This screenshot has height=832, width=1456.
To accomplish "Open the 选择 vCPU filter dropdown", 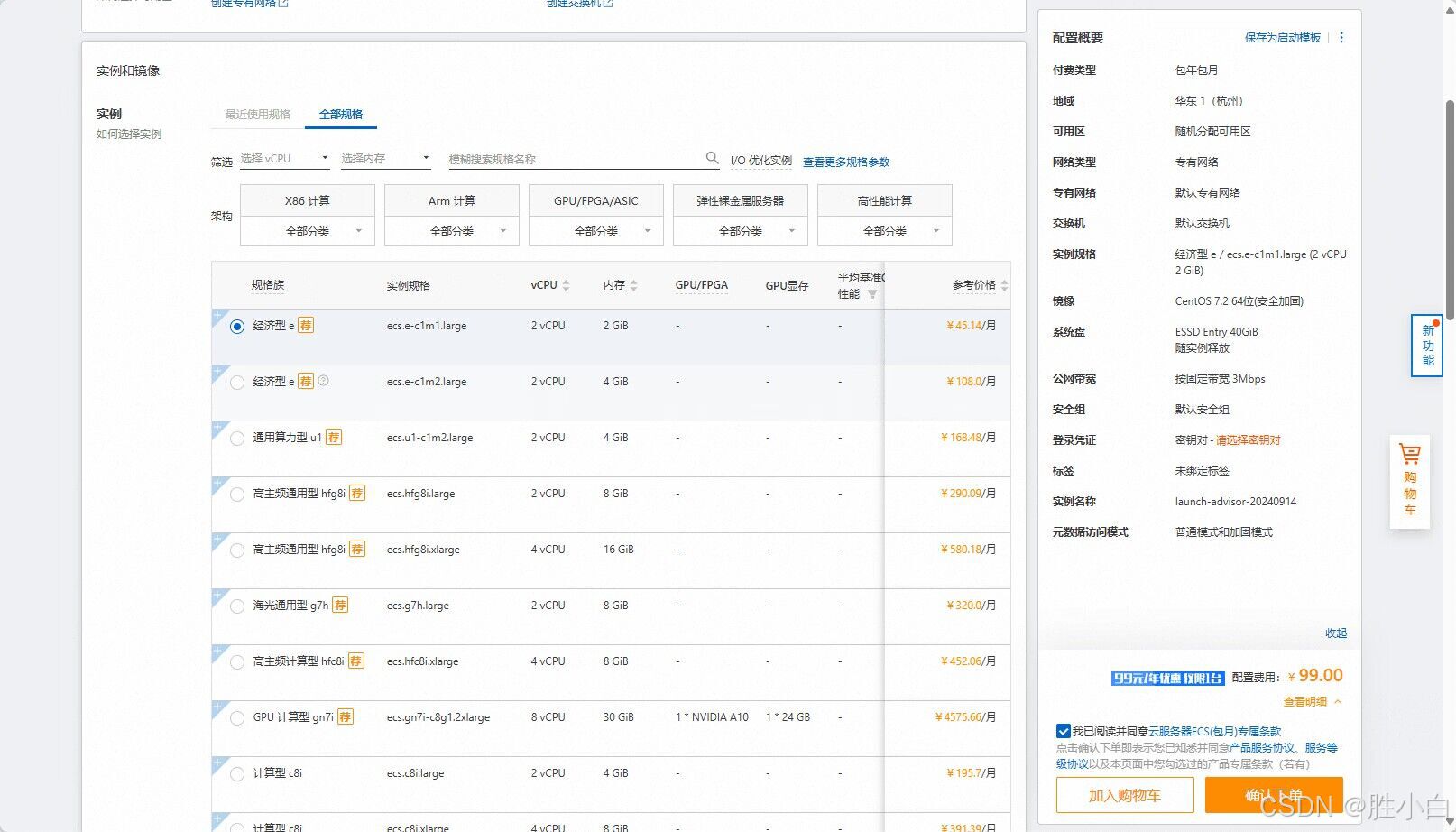I will (x=285, y=158).
